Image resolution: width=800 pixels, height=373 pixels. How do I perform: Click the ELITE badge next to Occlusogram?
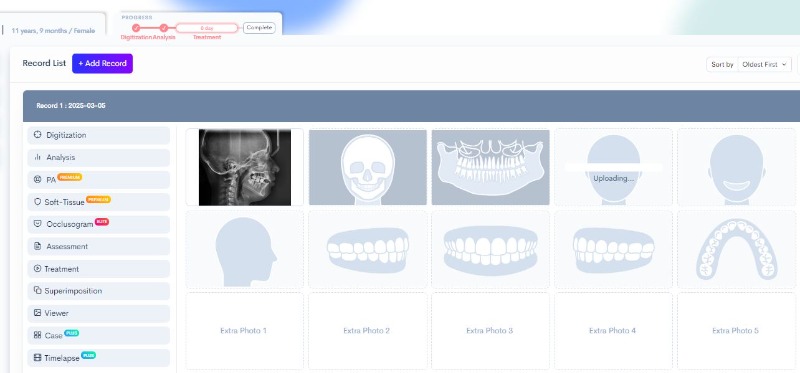click(102, 221)
